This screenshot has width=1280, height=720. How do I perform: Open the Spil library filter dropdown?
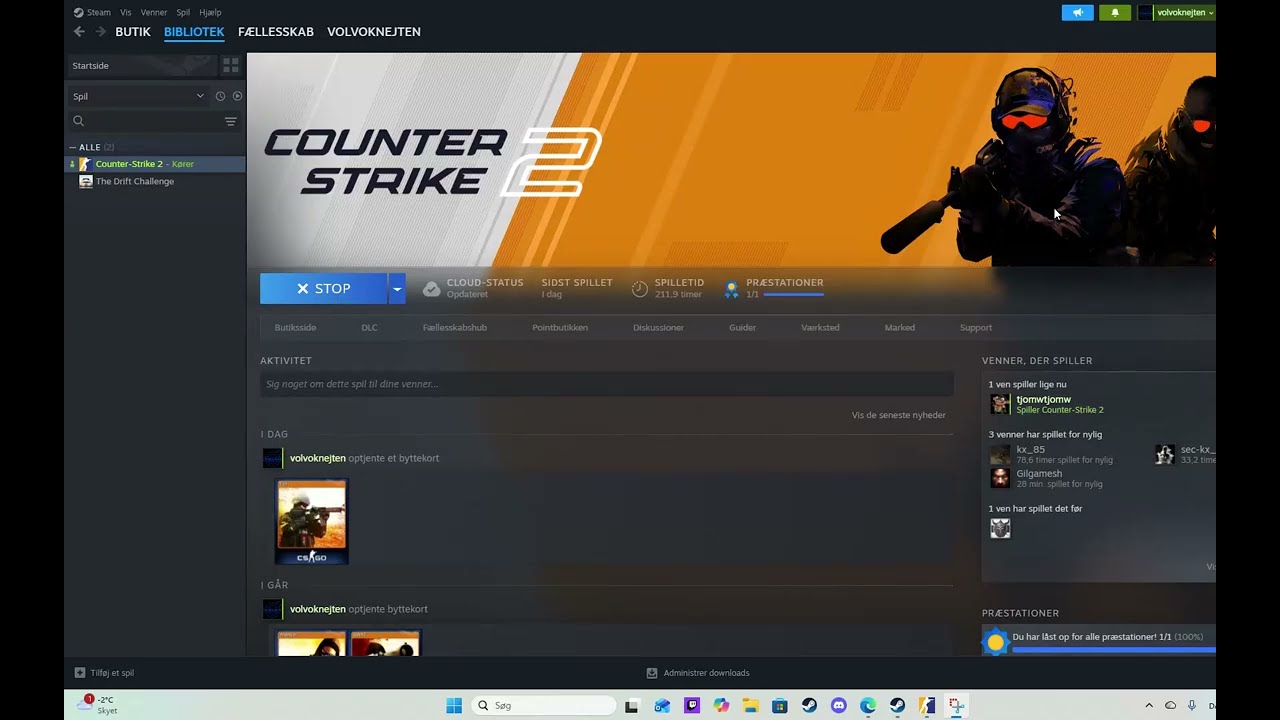(138, 96)
